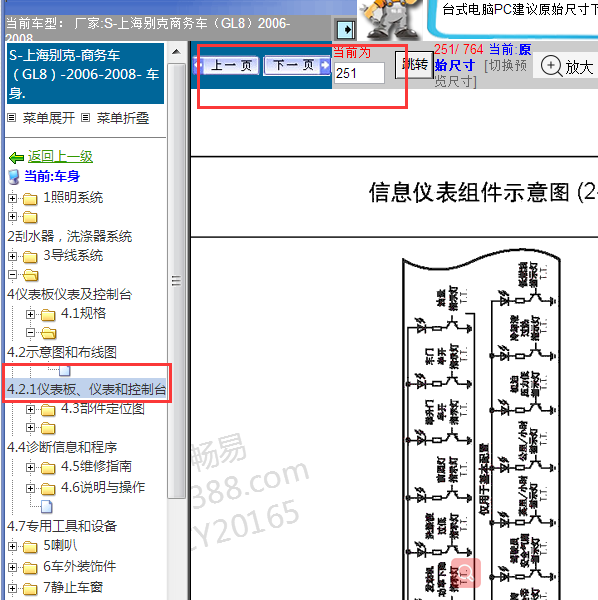Select 4.5维修指南 tree item
The height and width of the screenshot is (600, 598).
[96, 466]
